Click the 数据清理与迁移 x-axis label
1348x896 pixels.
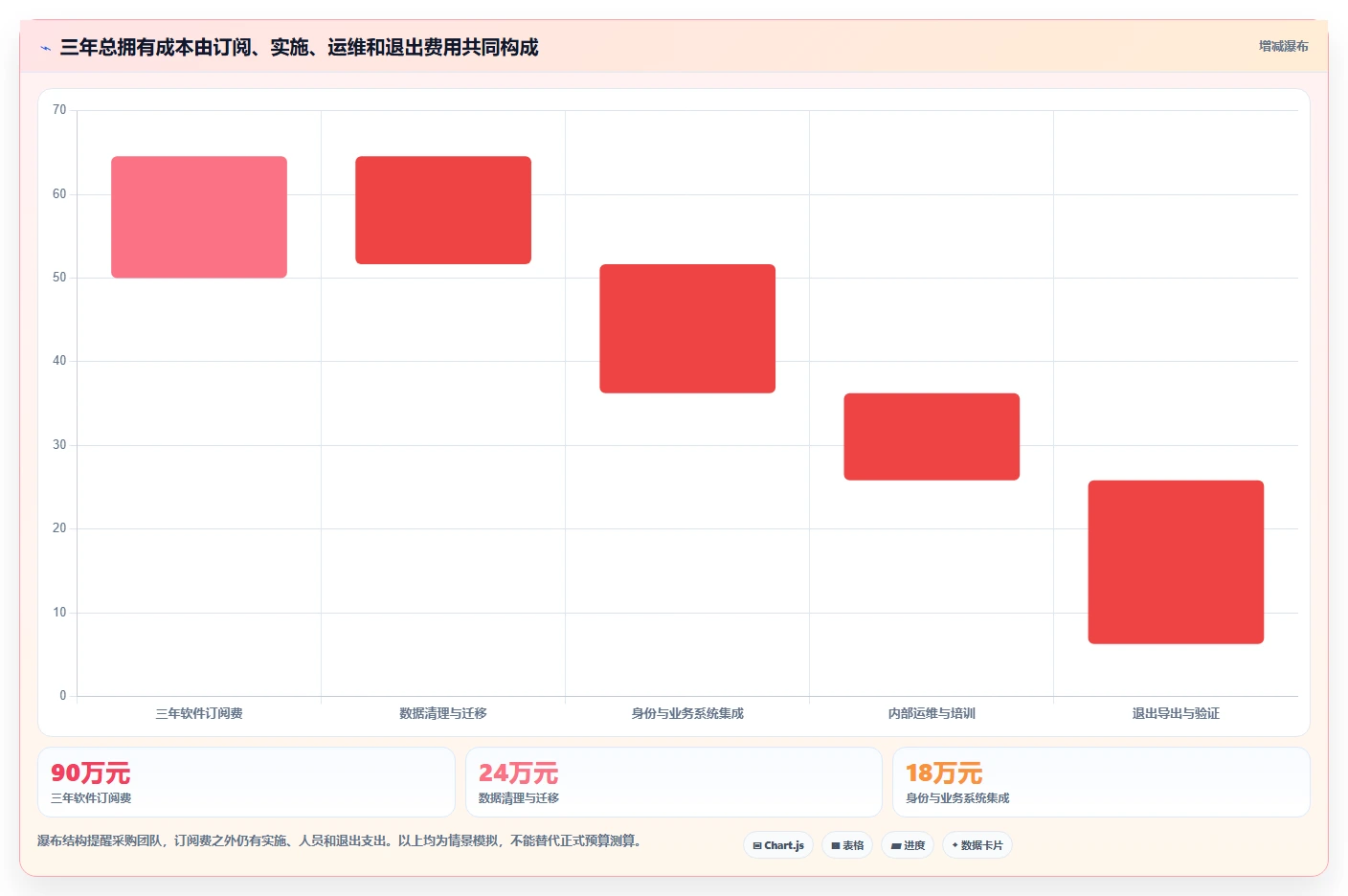443,713
